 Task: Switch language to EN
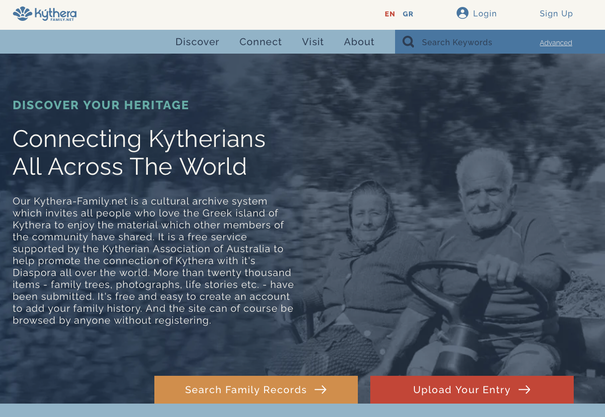pos(390,14)
